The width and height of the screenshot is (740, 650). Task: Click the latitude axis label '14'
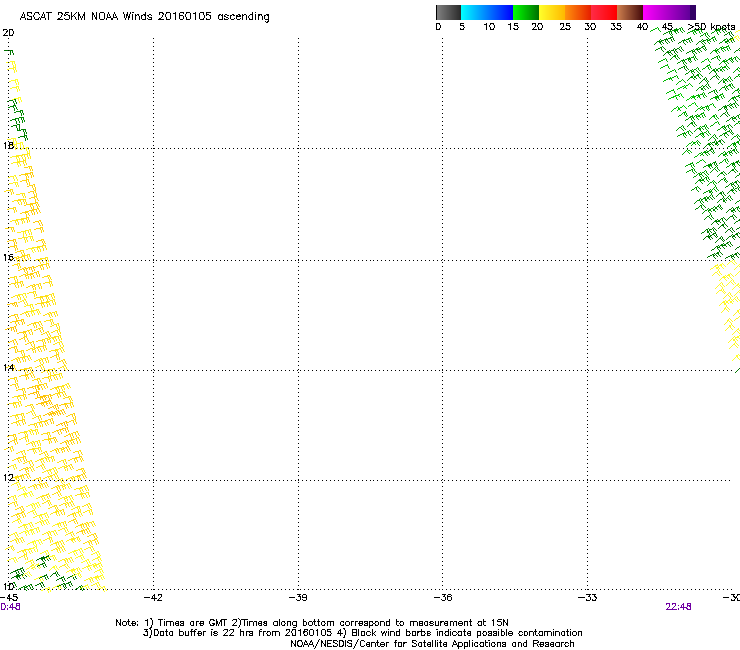tap(8, 367)
